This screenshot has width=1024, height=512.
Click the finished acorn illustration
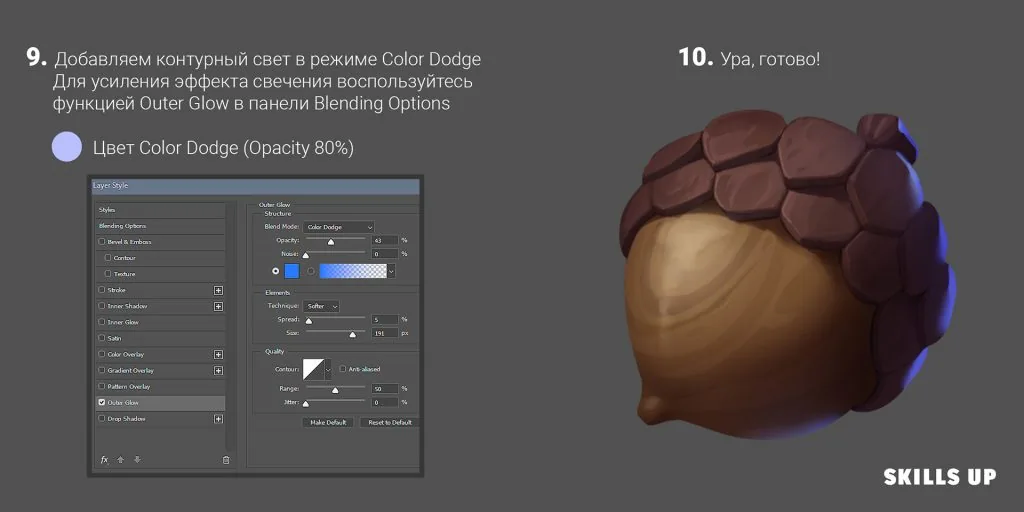[x=787, y=274]
